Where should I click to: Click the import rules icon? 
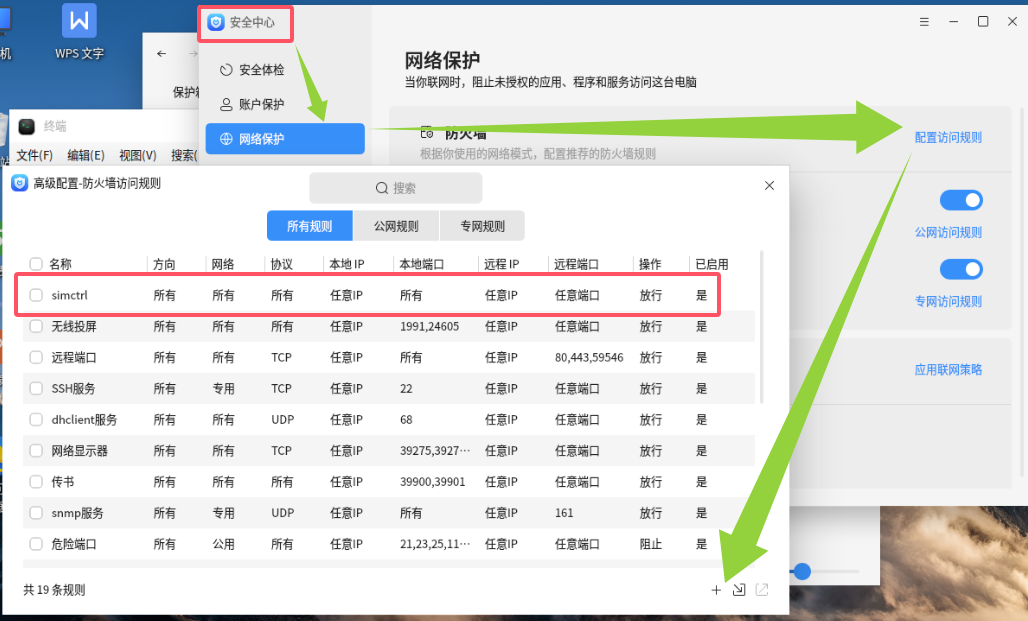tap(739, 590)
